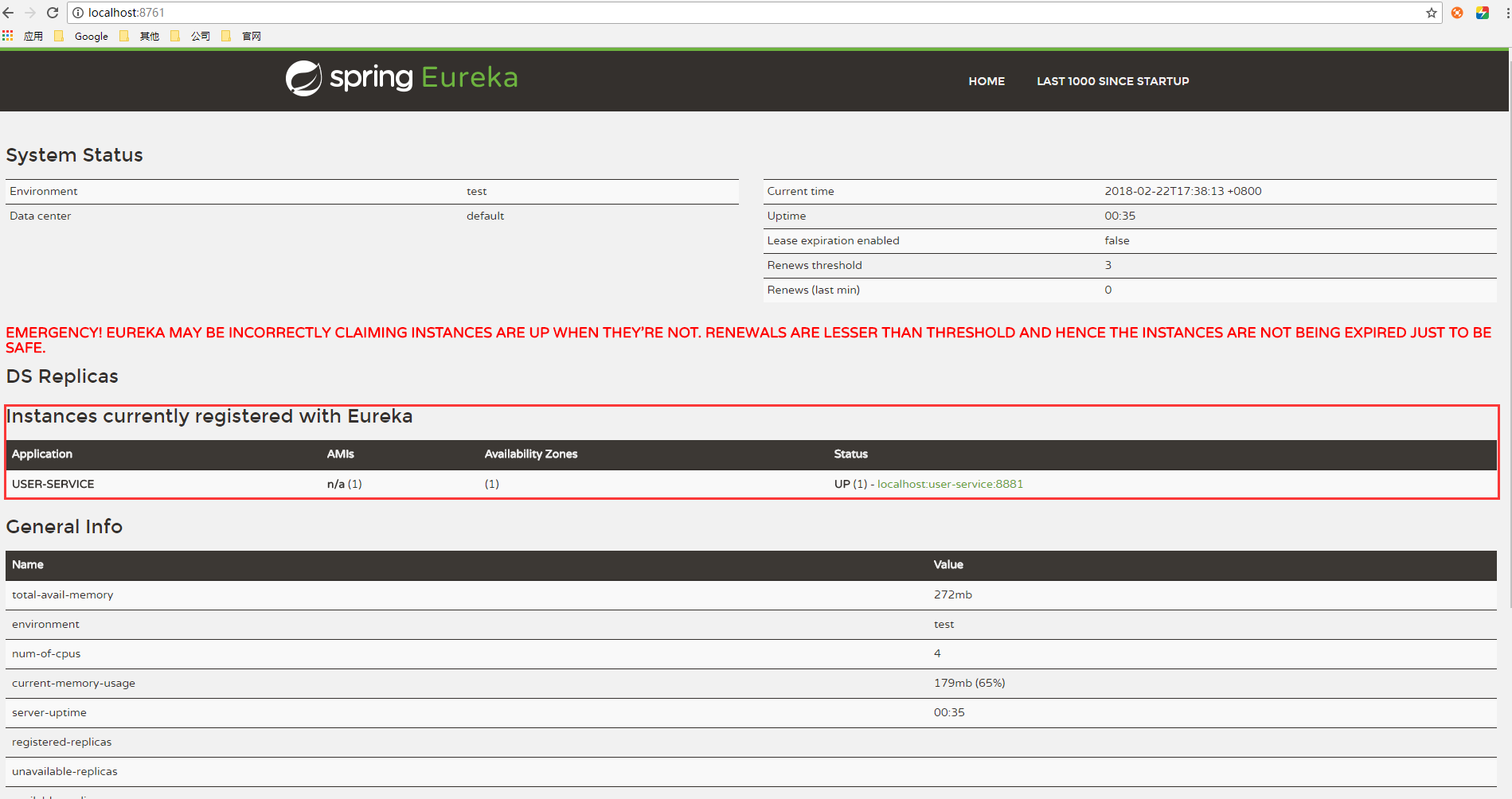The image size is (1512, 799).
Task: Select the total-avail-memory row name
Action: click(x=63, y=594)
